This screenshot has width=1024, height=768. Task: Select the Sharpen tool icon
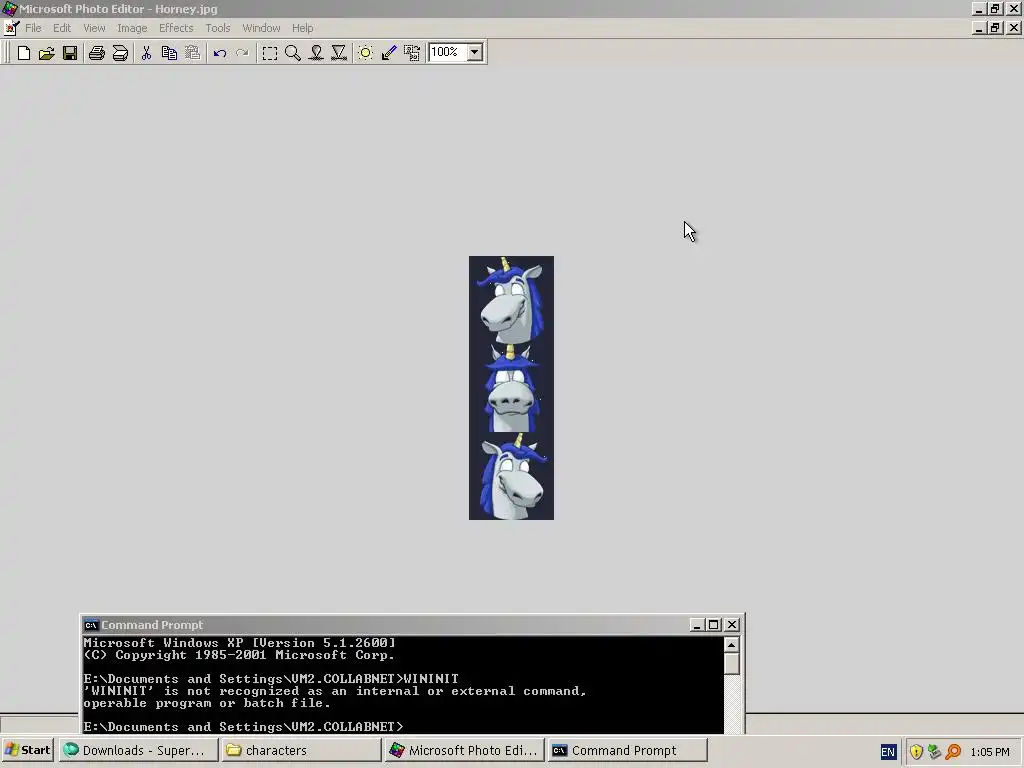(339, 53)
